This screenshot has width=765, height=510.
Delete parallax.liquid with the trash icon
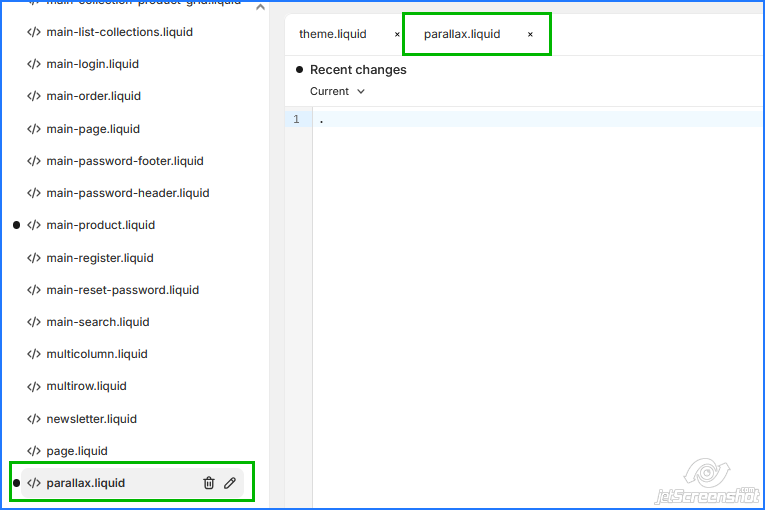click(x=209, y=483)
